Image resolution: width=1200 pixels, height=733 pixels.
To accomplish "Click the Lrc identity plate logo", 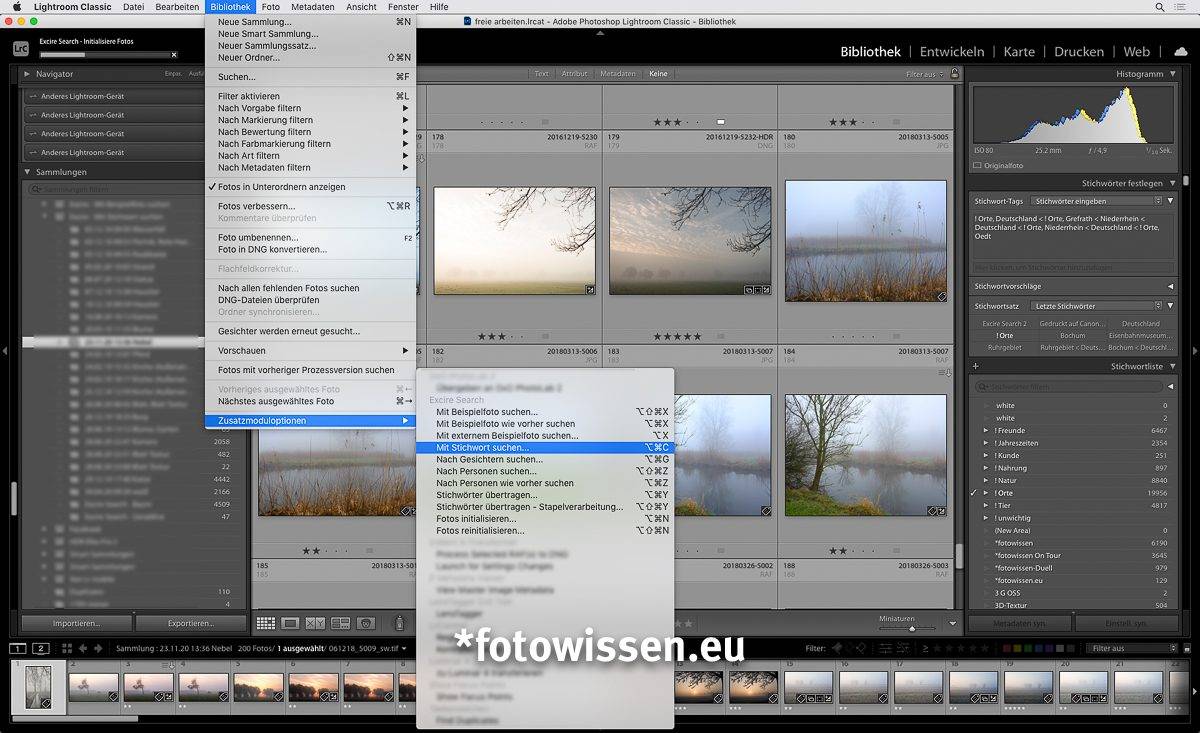I will tap(20, 47).
